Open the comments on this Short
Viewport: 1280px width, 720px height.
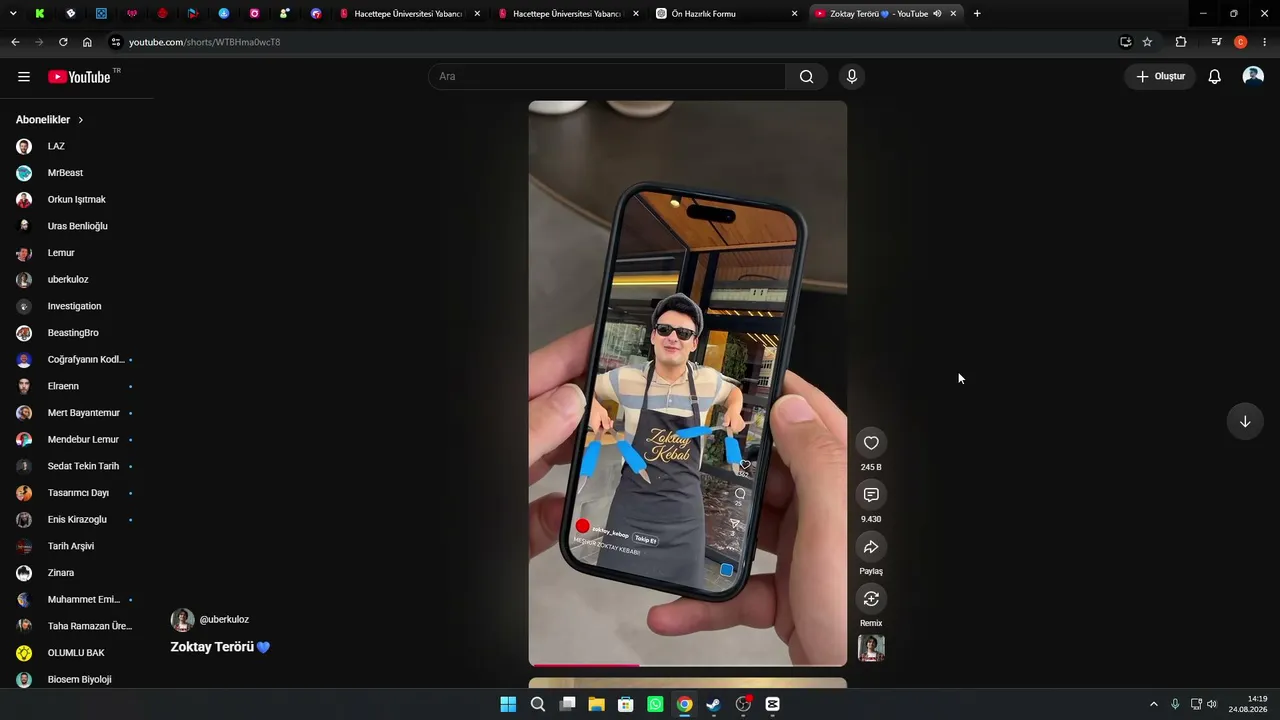click(871, 495)
